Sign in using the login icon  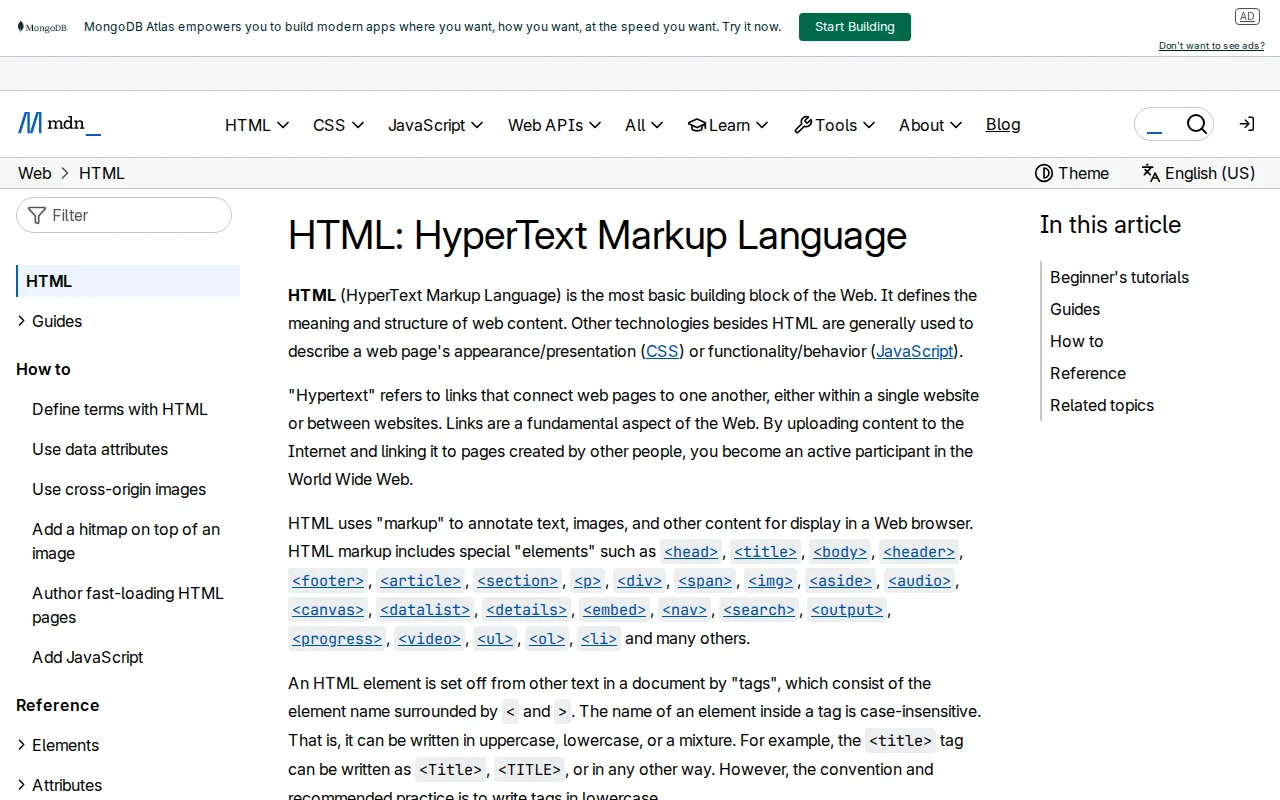1246,124
